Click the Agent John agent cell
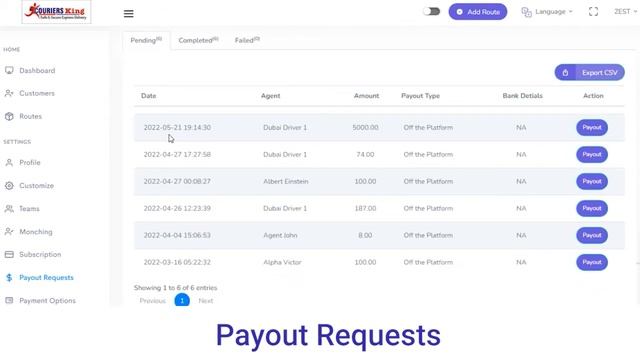Screen dimensions: 640x360 click(280, 235)
